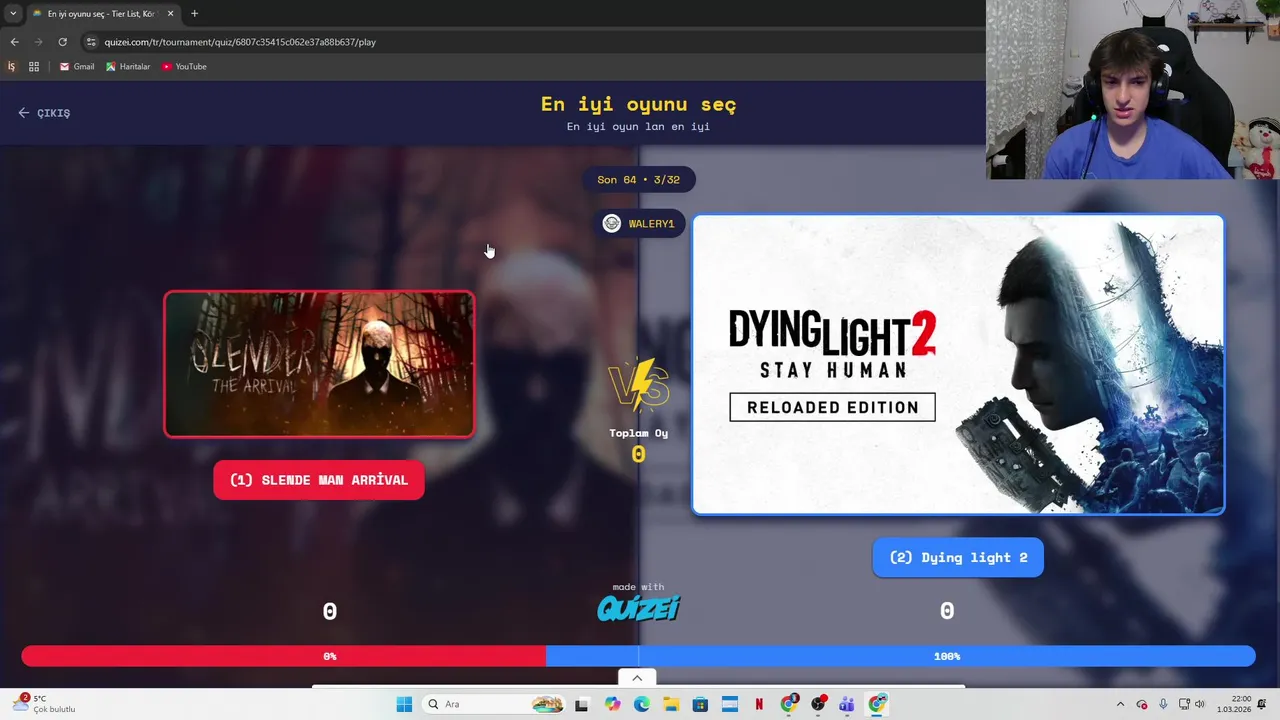Open the apps grid shortcut
Screen dimensions: 1280x720
tap(34, 67)
